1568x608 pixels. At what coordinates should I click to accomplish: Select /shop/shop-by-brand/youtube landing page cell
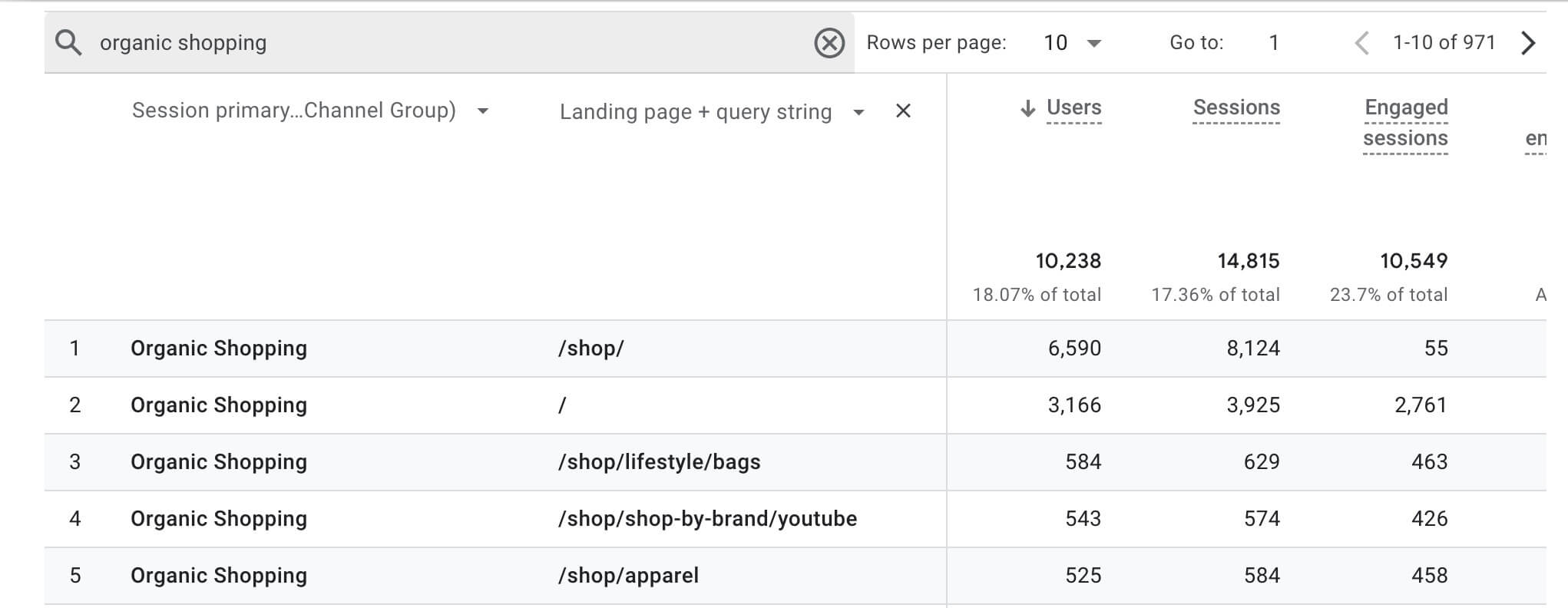[x=707, y=519]
